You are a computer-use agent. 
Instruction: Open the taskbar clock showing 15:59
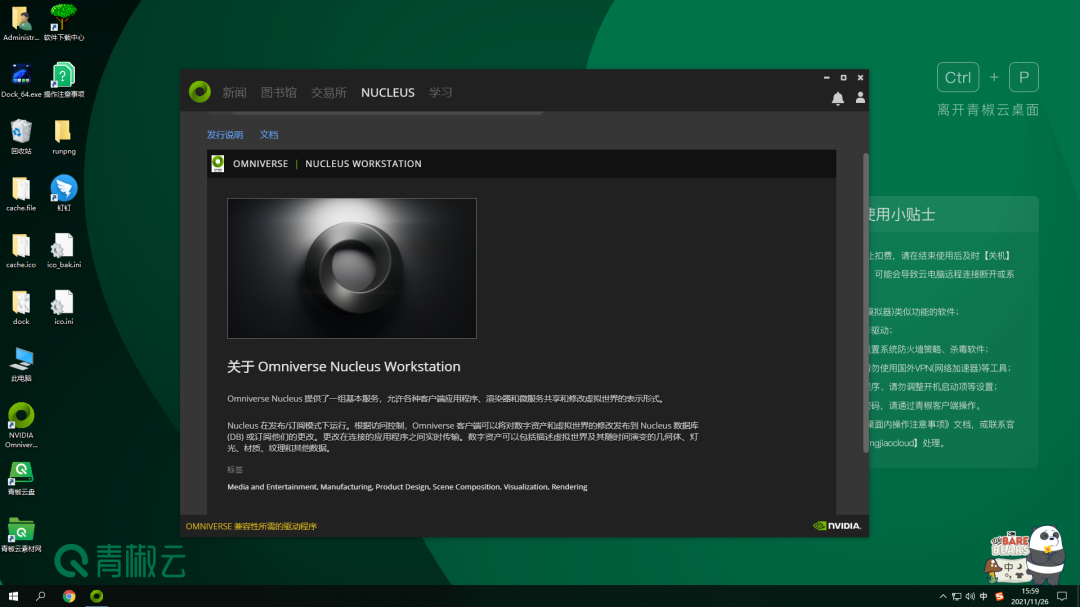[x=1030, y=596]
